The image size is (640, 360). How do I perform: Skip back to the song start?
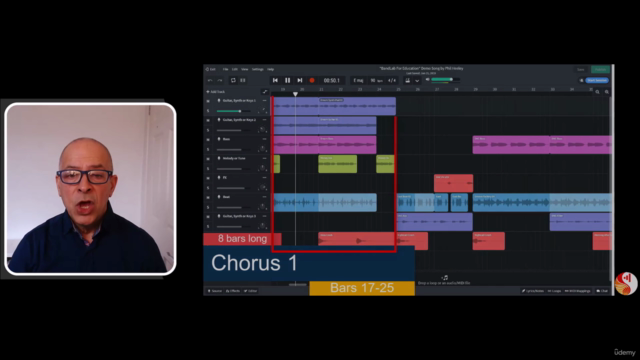pos(275,80)
